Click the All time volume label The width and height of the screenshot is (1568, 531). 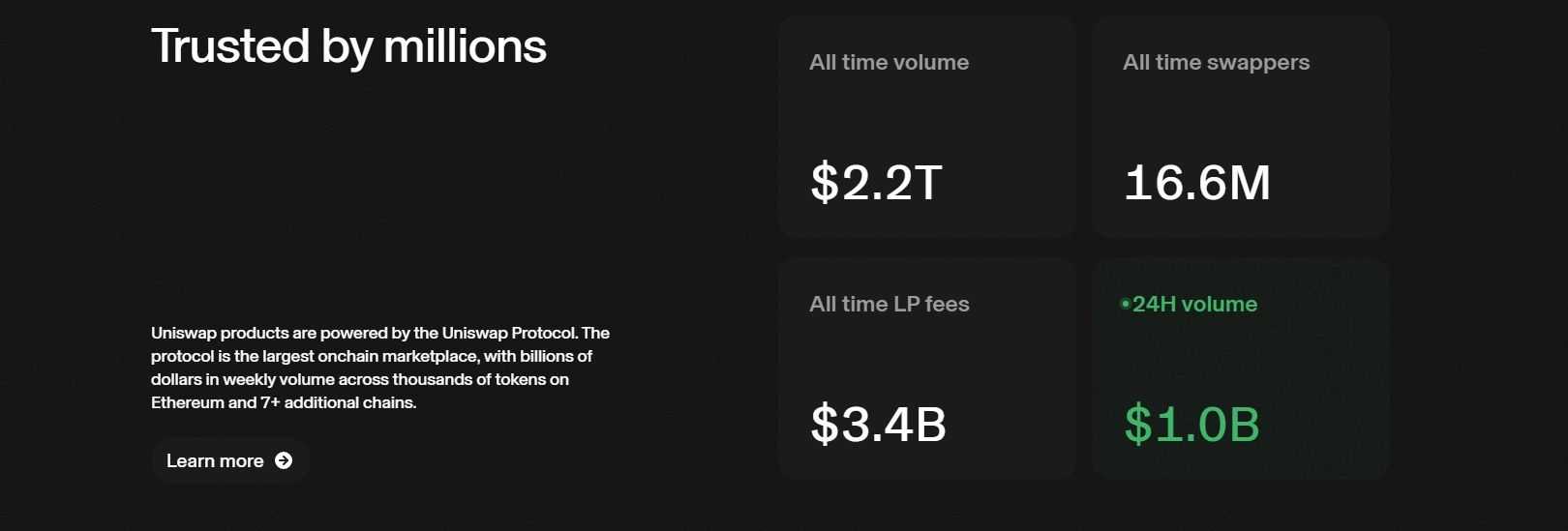click(x=890, y=62)
